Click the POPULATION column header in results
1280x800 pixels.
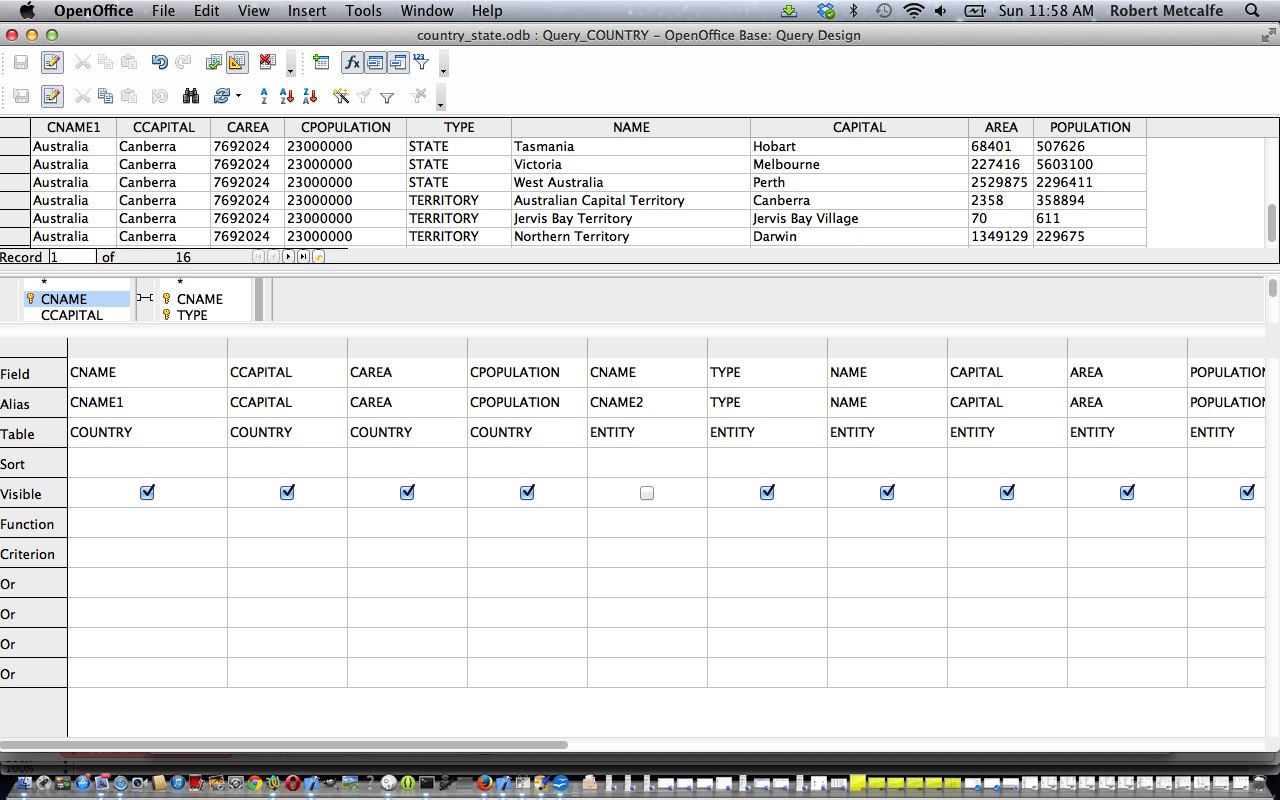coord(1090,127)
